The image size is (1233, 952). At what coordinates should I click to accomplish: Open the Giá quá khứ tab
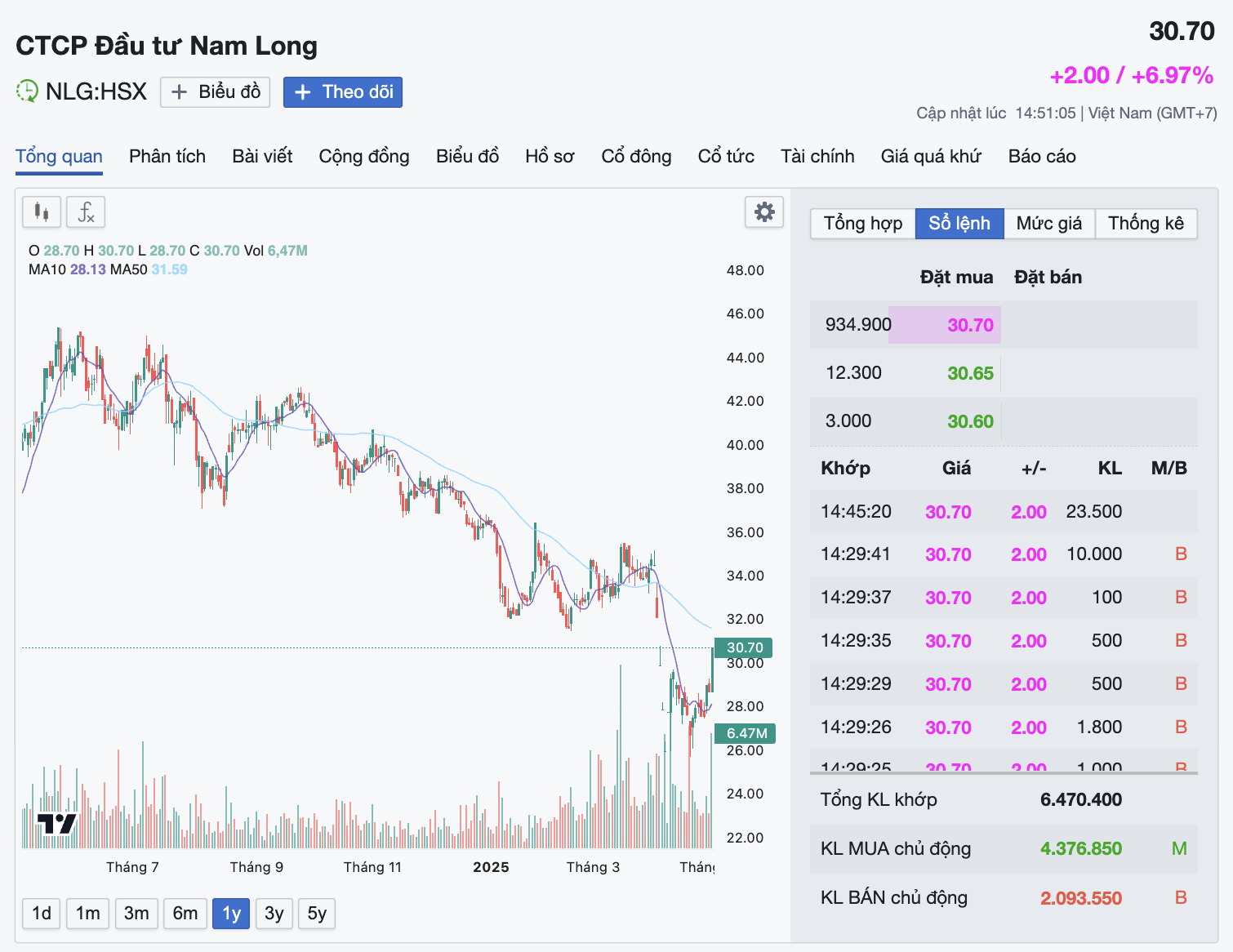(931, 157)
